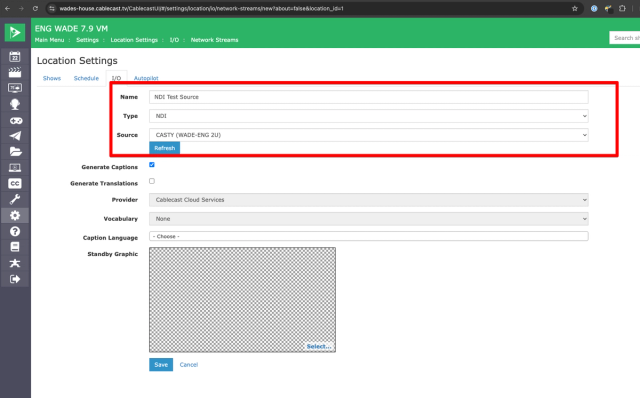Open the book documentation icon in the sidebar
This screenshot has width=640, height=398.
click(x=15, y=247)
